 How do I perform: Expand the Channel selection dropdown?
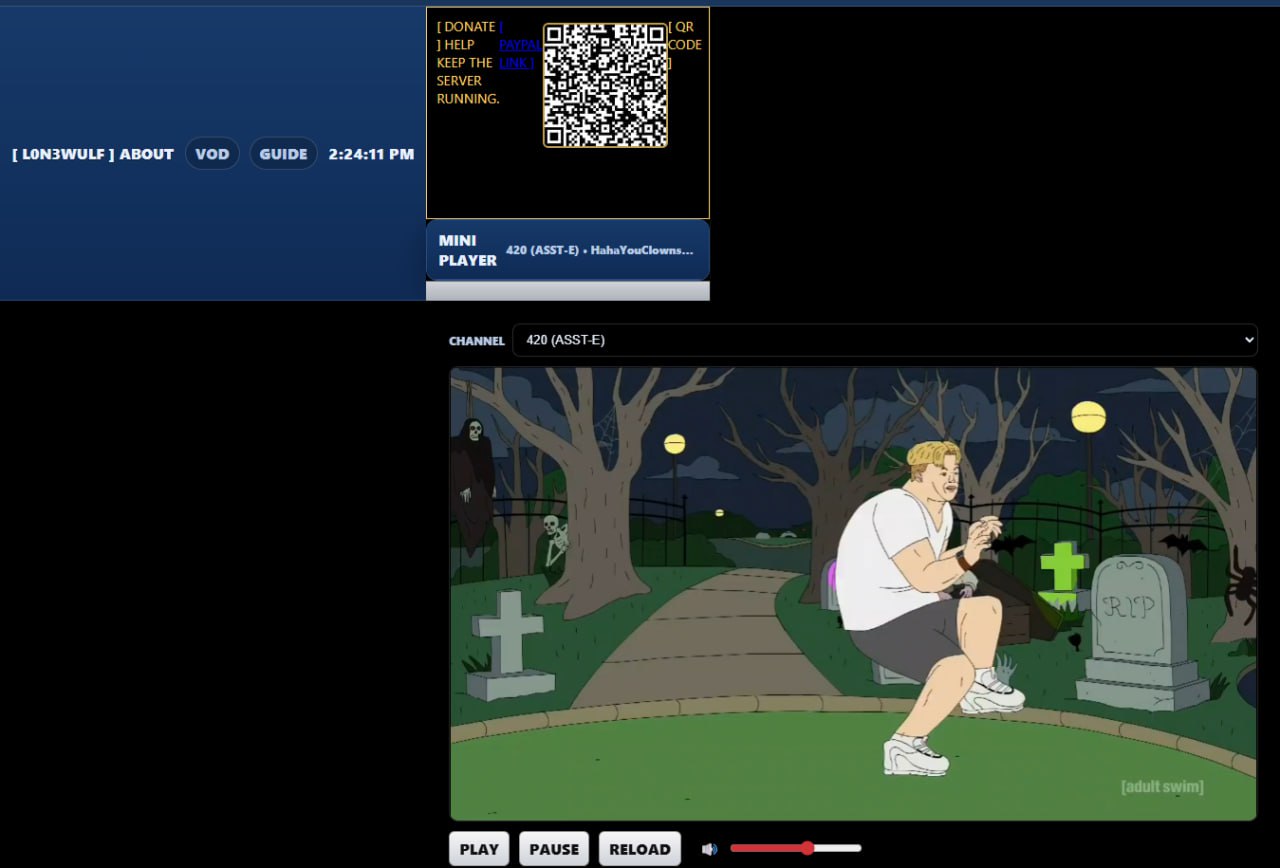(x=884, y=340)
